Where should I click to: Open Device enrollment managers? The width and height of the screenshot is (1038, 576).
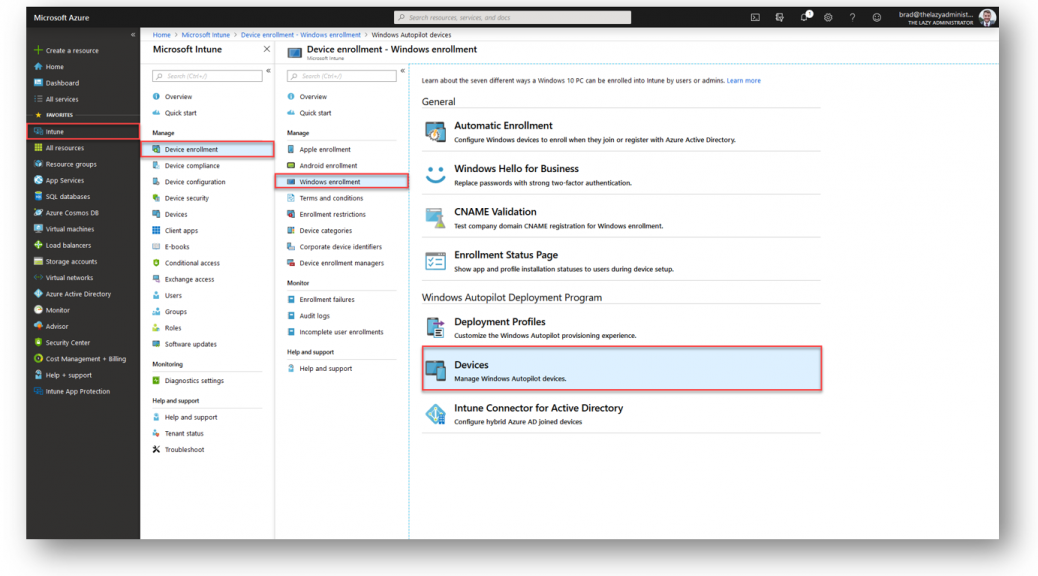click(342, 263)
